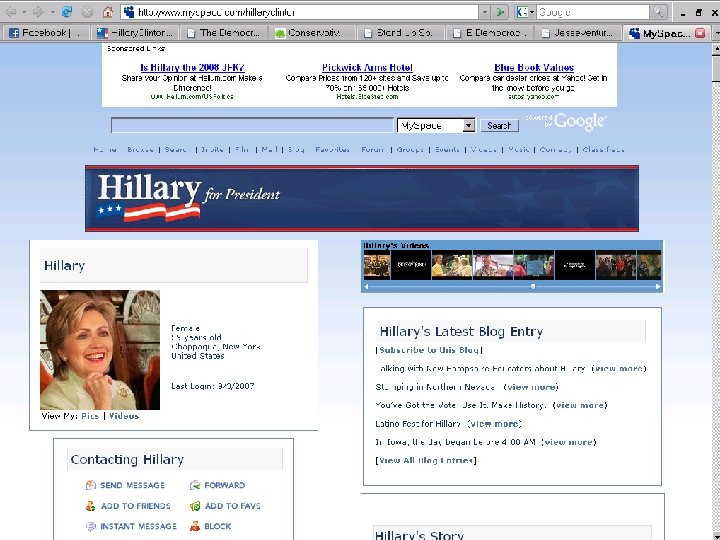Click the Hillary for President banner
Image resolution: width=720 pixels, height=540 pixels.
pos(362,198)
